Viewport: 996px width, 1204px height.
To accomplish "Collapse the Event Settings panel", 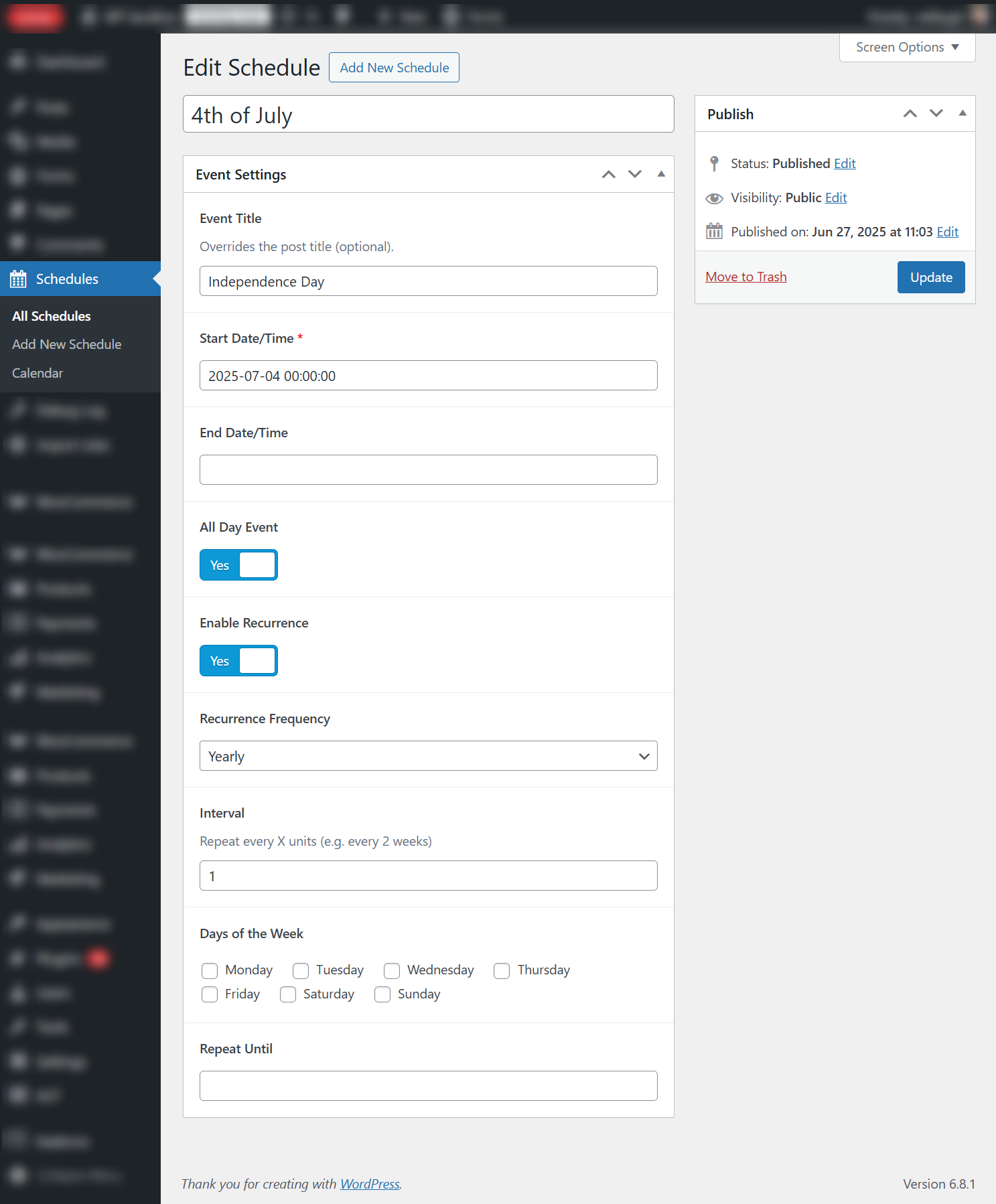I will tap(661, 174).
